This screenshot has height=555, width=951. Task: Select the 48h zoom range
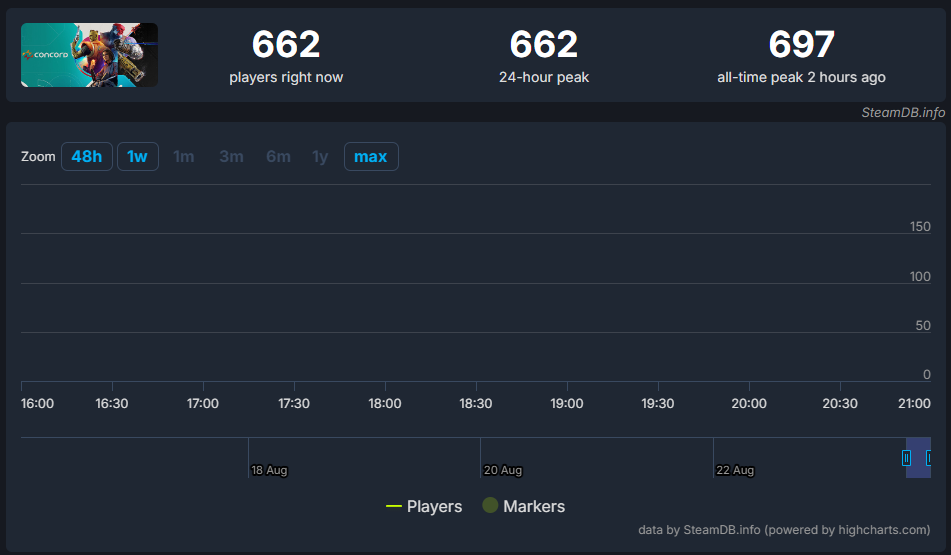[x=87, y=156]
